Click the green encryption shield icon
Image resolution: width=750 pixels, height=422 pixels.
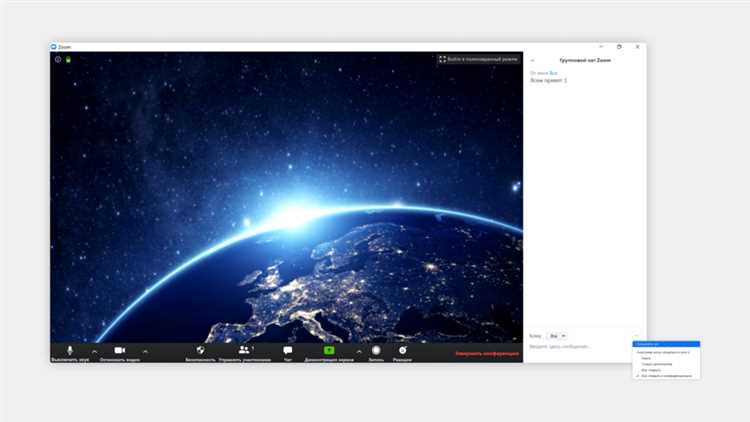[x=68, y=60]
